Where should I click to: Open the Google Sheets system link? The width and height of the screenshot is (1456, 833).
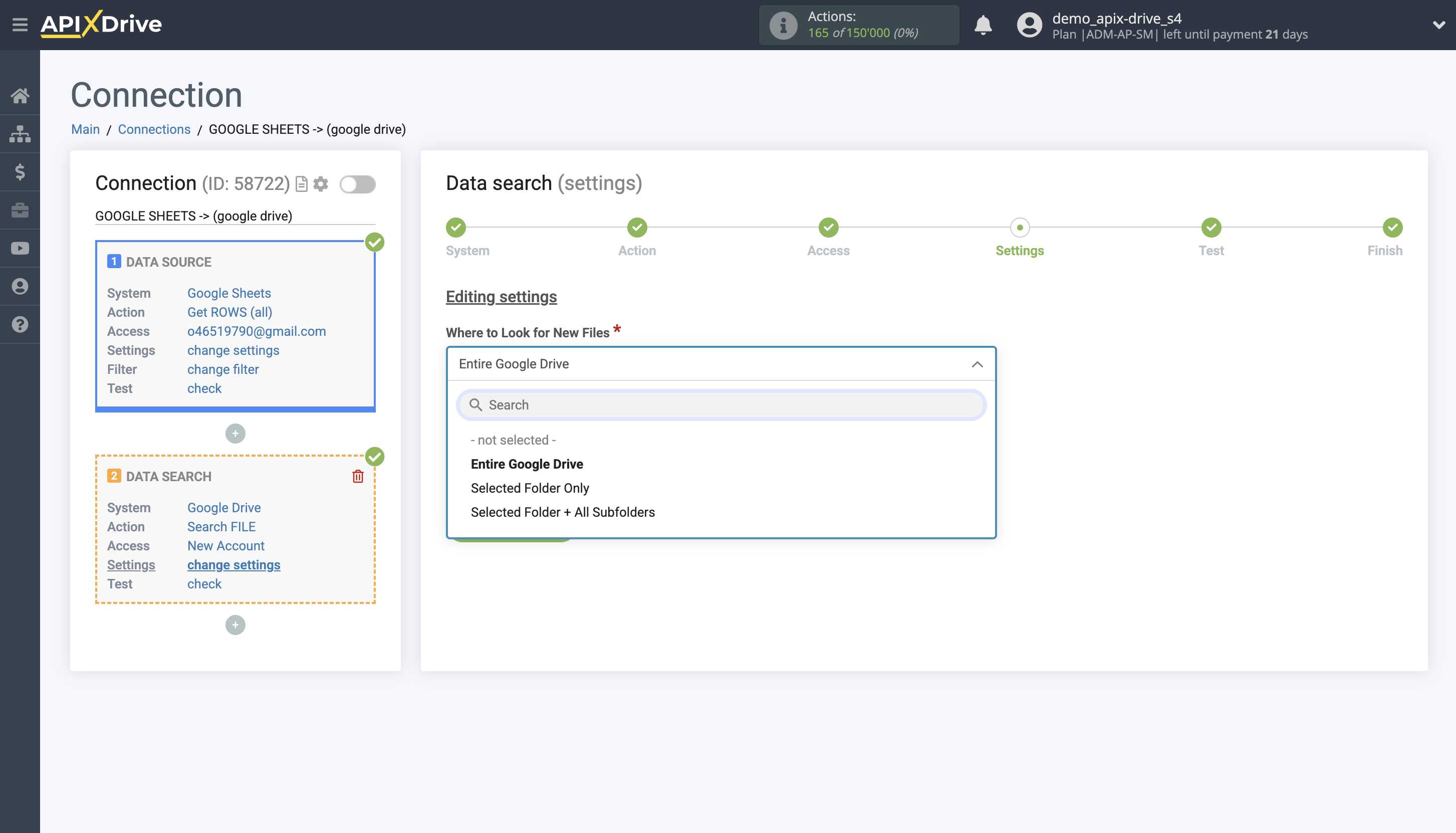(x=229, y=293)
